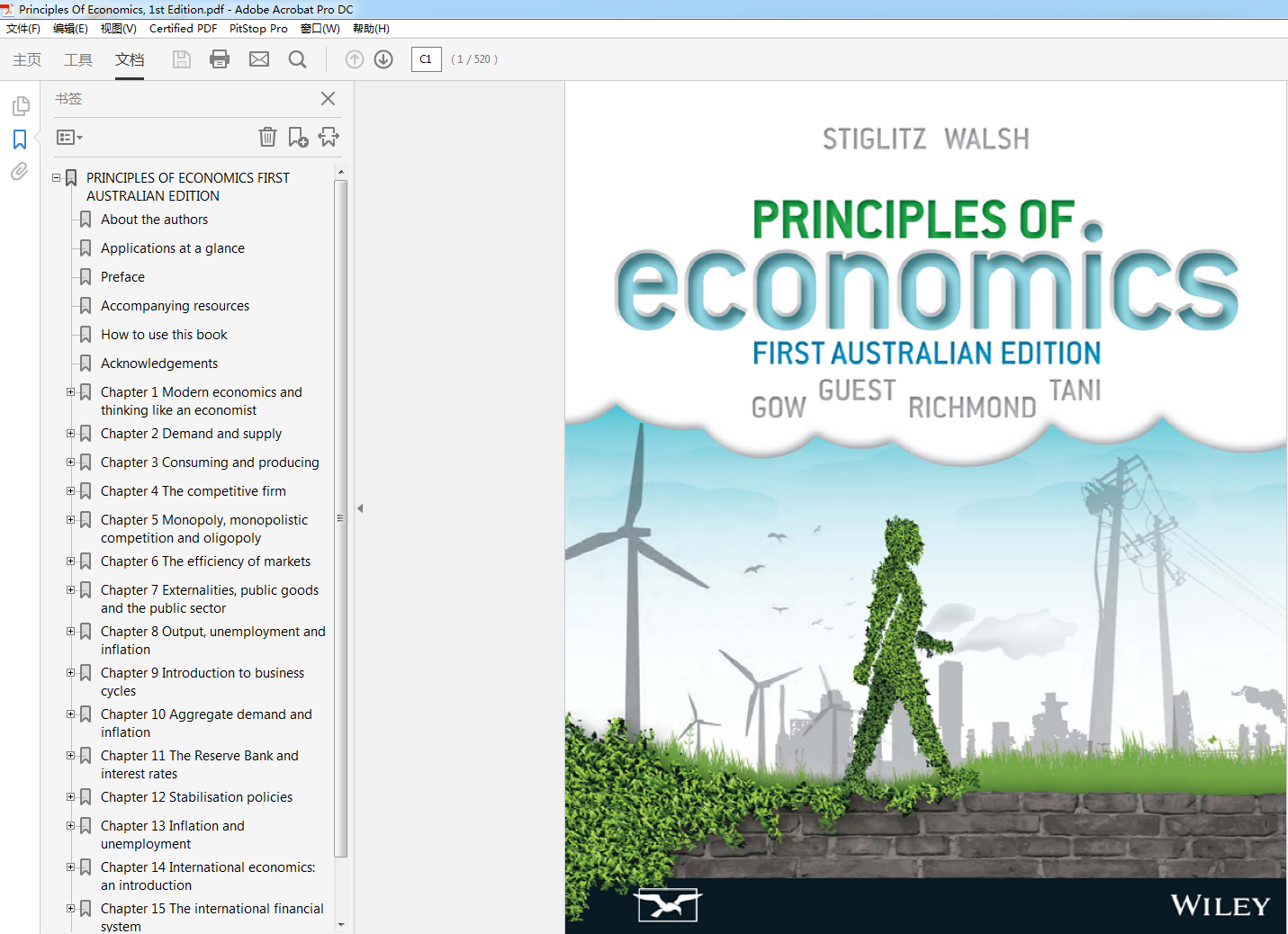Open the 编辑(E) menu
Image resolution: width=1288 pixels, height=934 pixels.
[70, 29]
